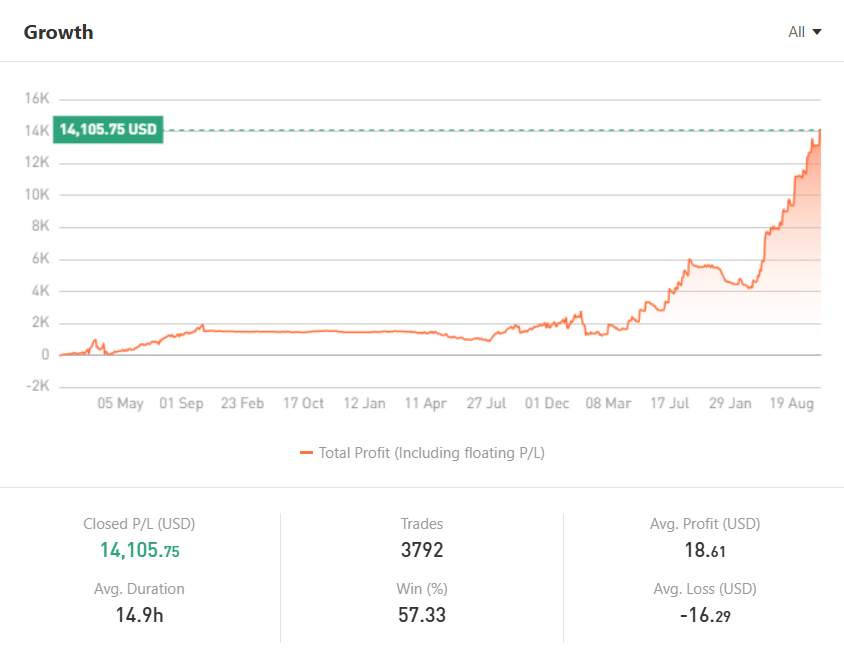Image resolution: width=844 pixels, height=662 pixels.
Task: Click the Win (%) value 57.33
Action: pyautogui.click(x=422, y=615)
